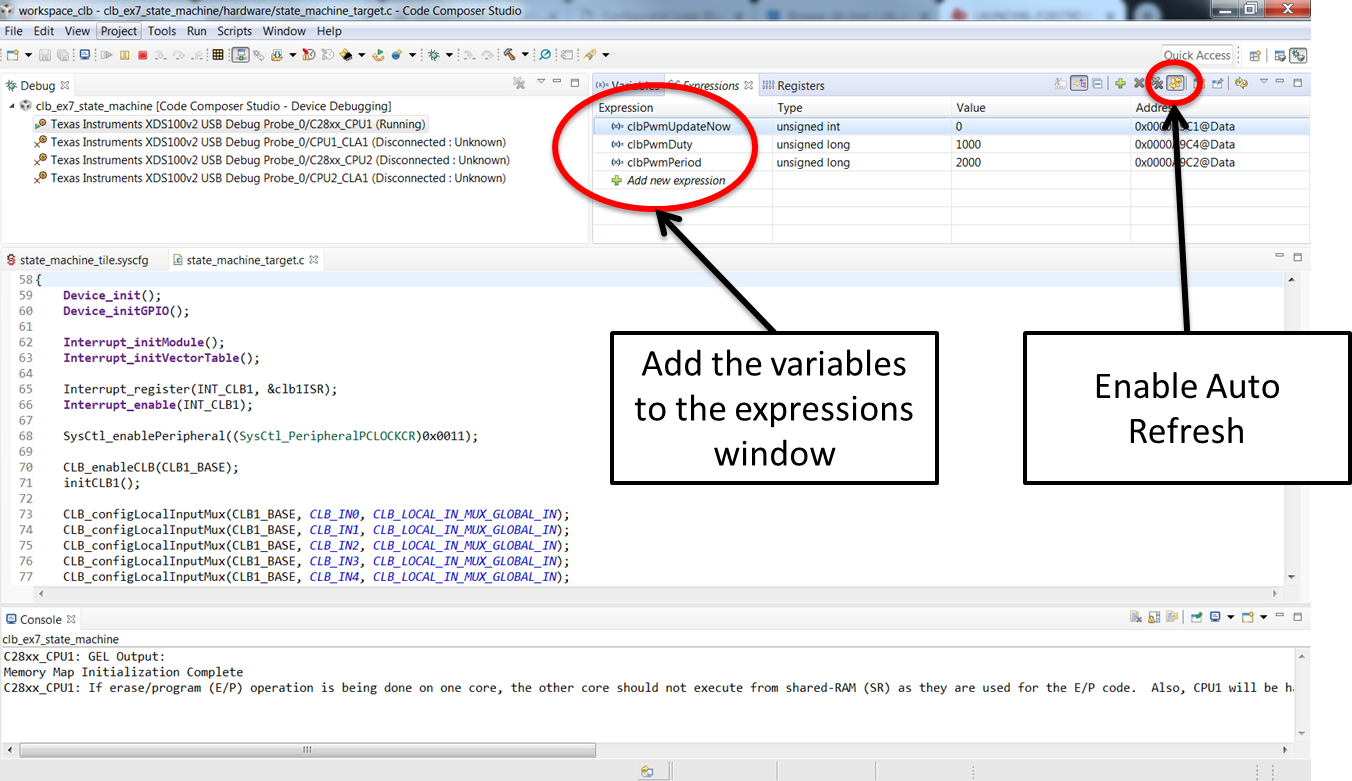Click the Clear Console icon
1352x781 pixels.
(1136, 617)
